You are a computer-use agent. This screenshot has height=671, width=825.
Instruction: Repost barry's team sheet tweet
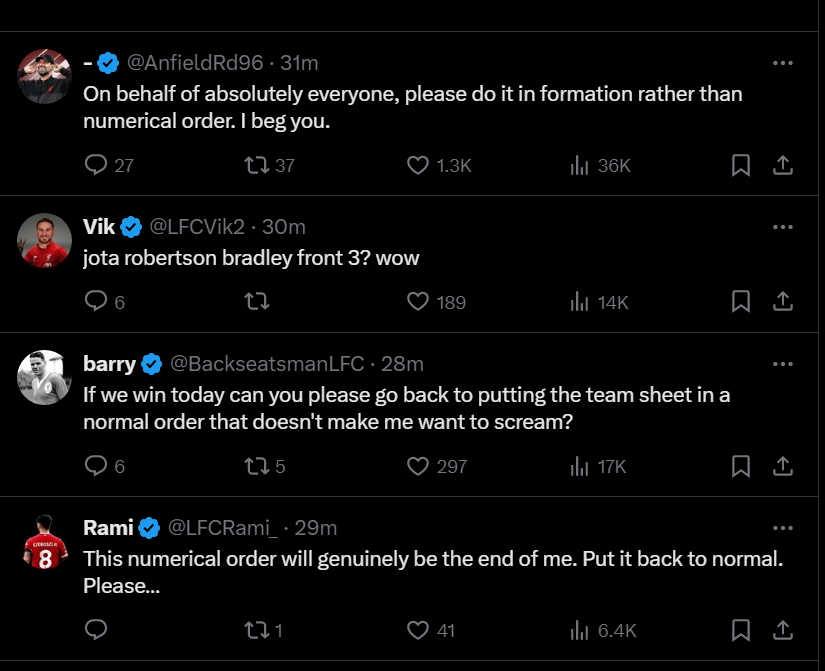click(x=257, y=466)
